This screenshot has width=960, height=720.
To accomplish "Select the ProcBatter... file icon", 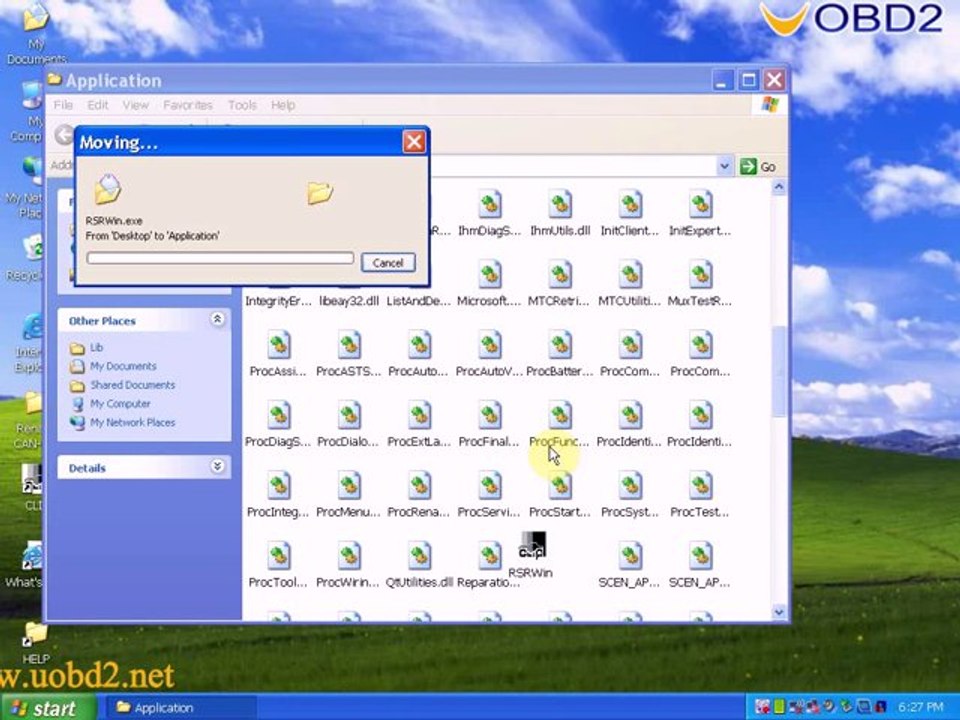I will (560, 345).
